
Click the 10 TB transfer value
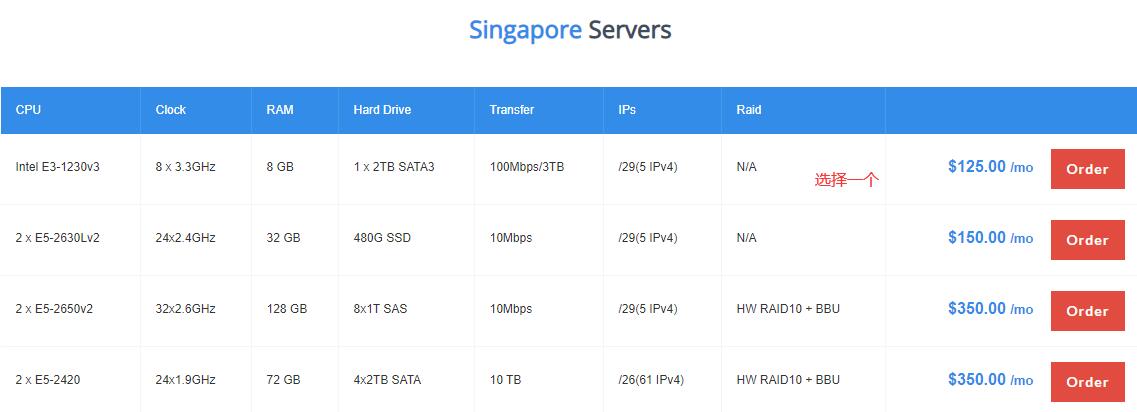(x=505, y=380)
